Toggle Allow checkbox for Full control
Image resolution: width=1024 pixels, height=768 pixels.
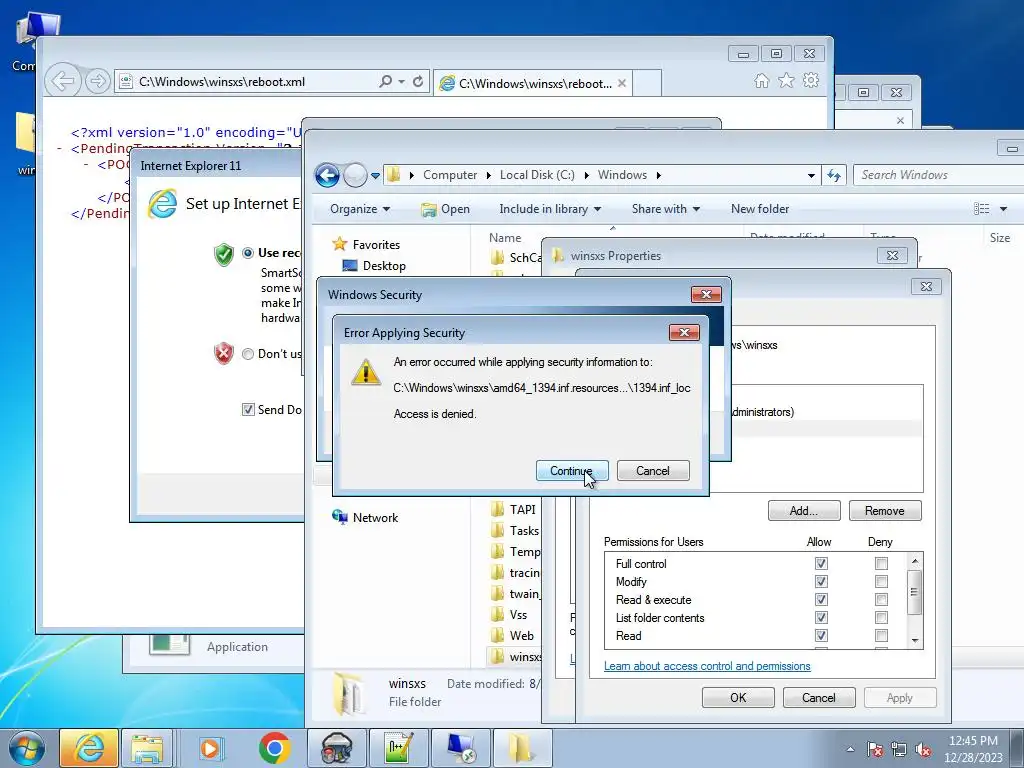[821, 563]
